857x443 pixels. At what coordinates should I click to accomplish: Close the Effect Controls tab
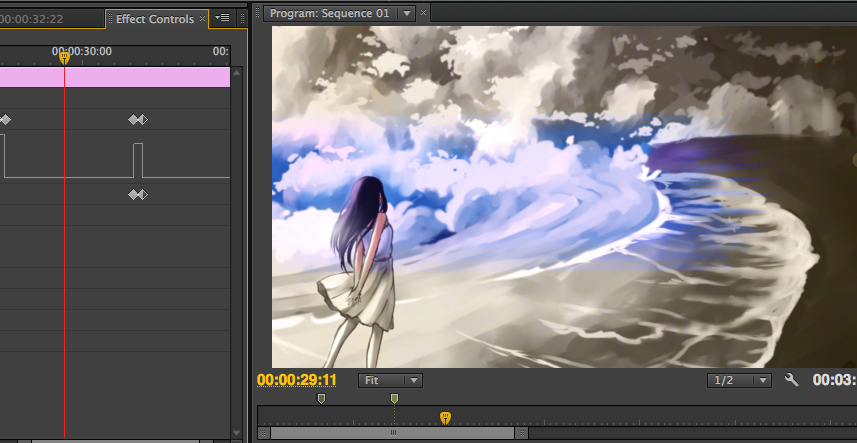click(x=202, y=19)
